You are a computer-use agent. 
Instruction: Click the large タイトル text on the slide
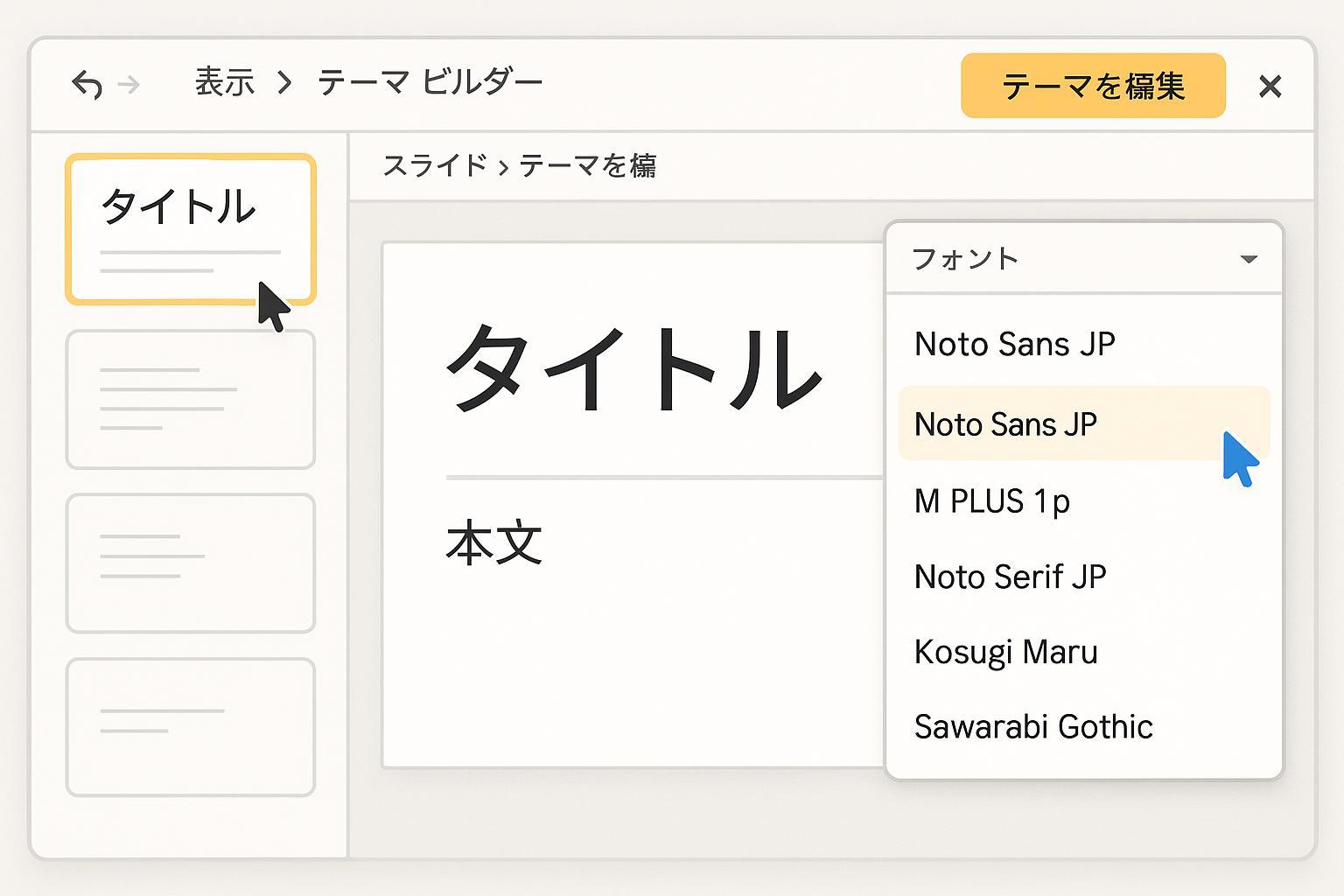[633, 367]
